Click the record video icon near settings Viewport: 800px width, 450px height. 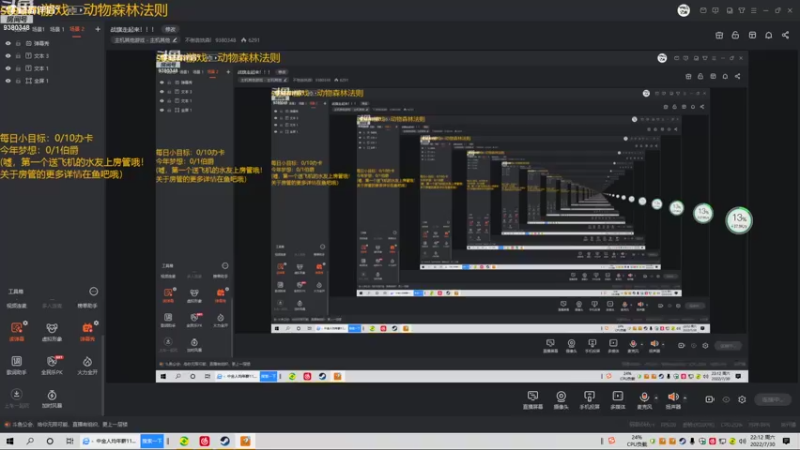(710, 399)
